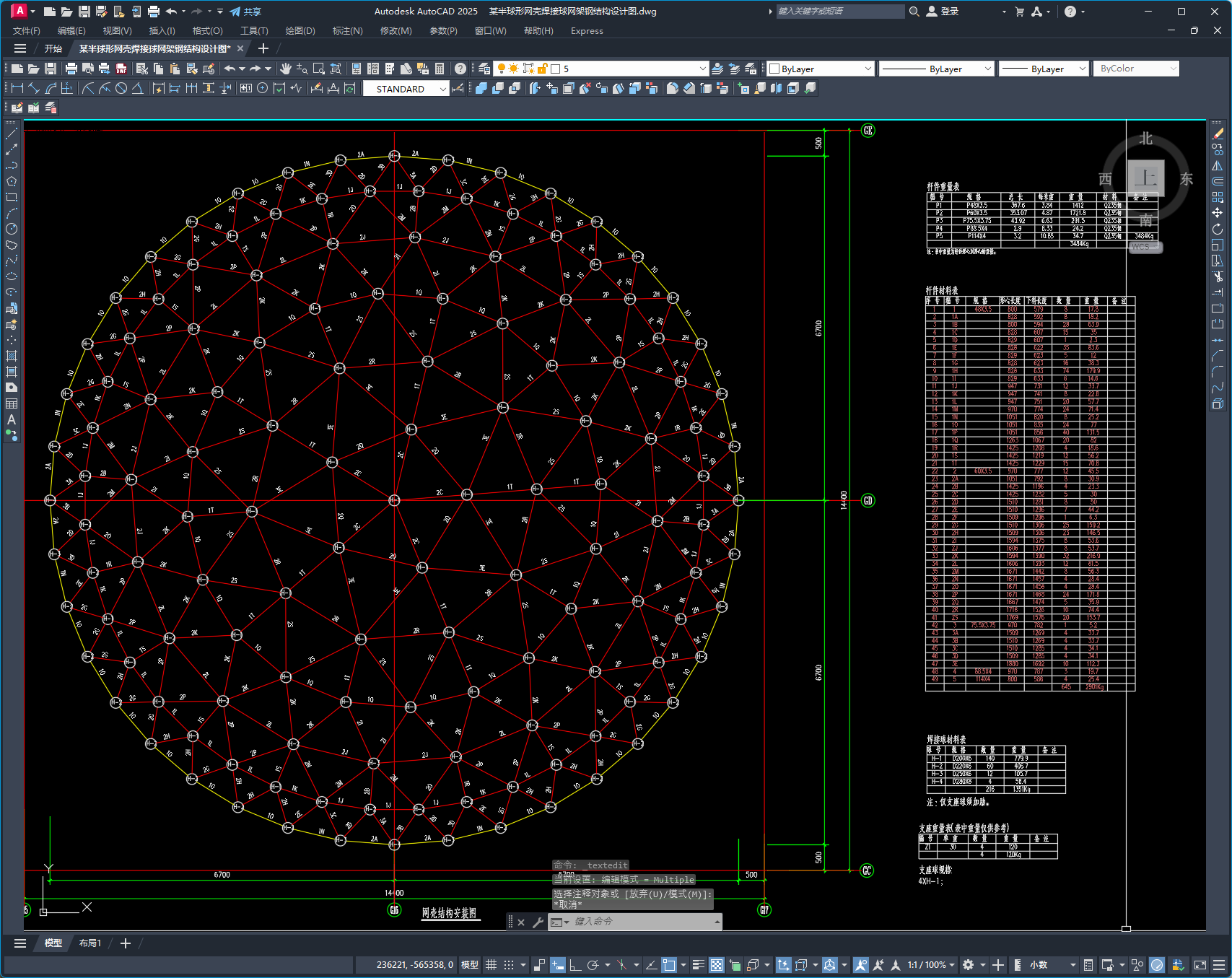Open the Help question mark icon
Viewport: 1232px width, 978px height.
coord(460,69)
